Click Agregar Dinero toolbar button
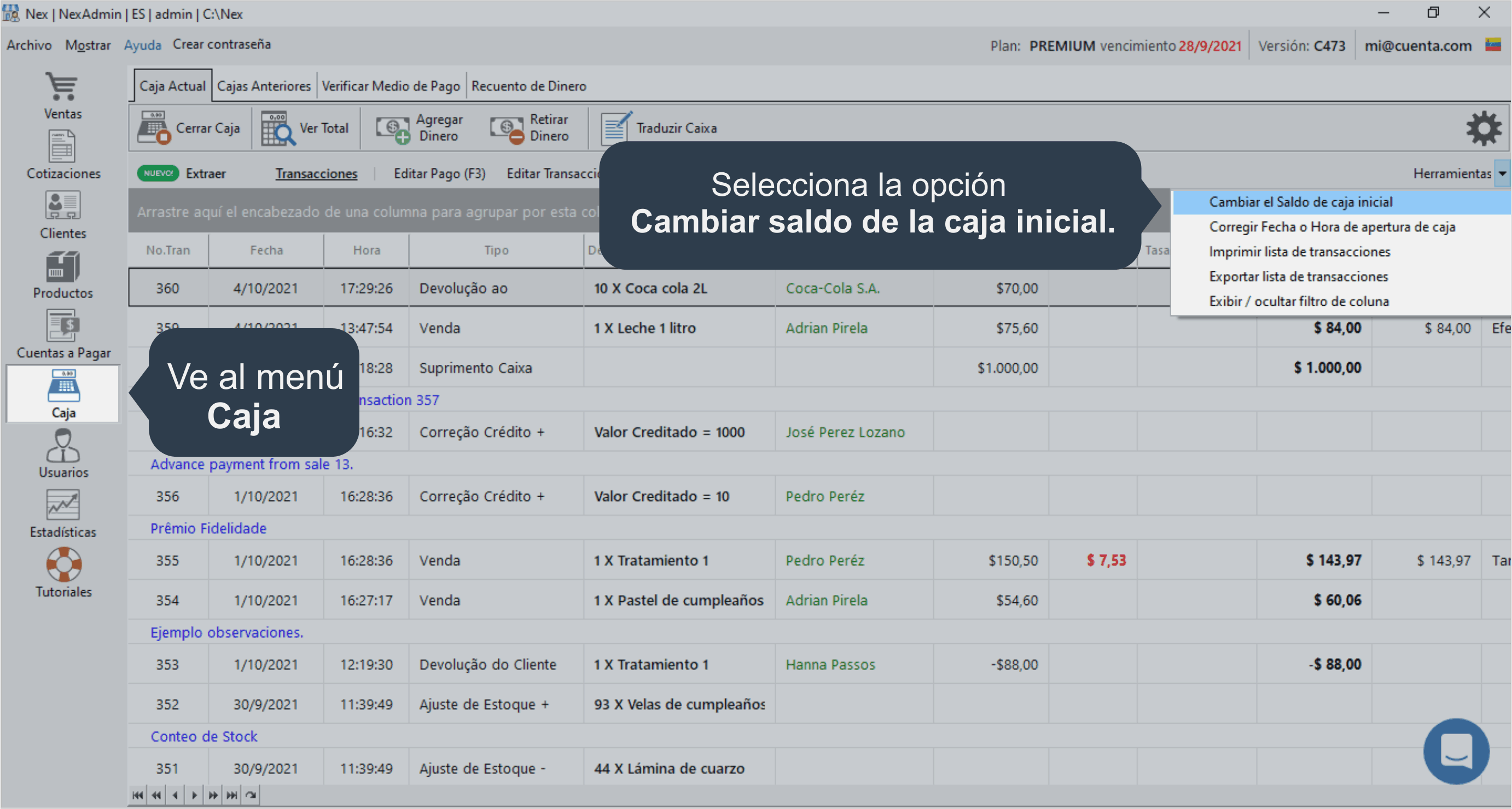Image resolution: width=1512 pixels, height=809 pixels. (x=420, y=128)
